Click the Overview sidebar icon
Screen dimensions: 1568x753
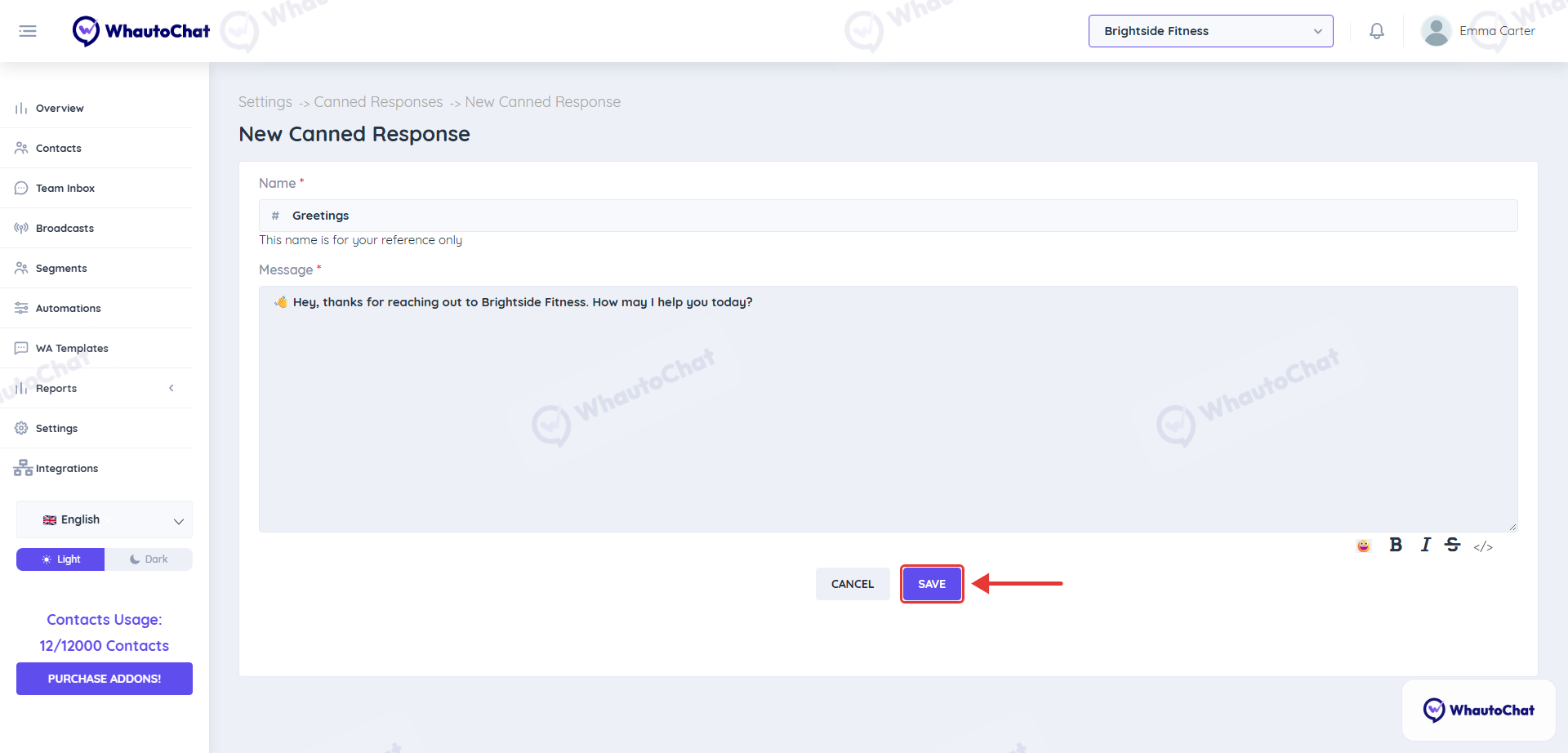(x=21, y=108)
